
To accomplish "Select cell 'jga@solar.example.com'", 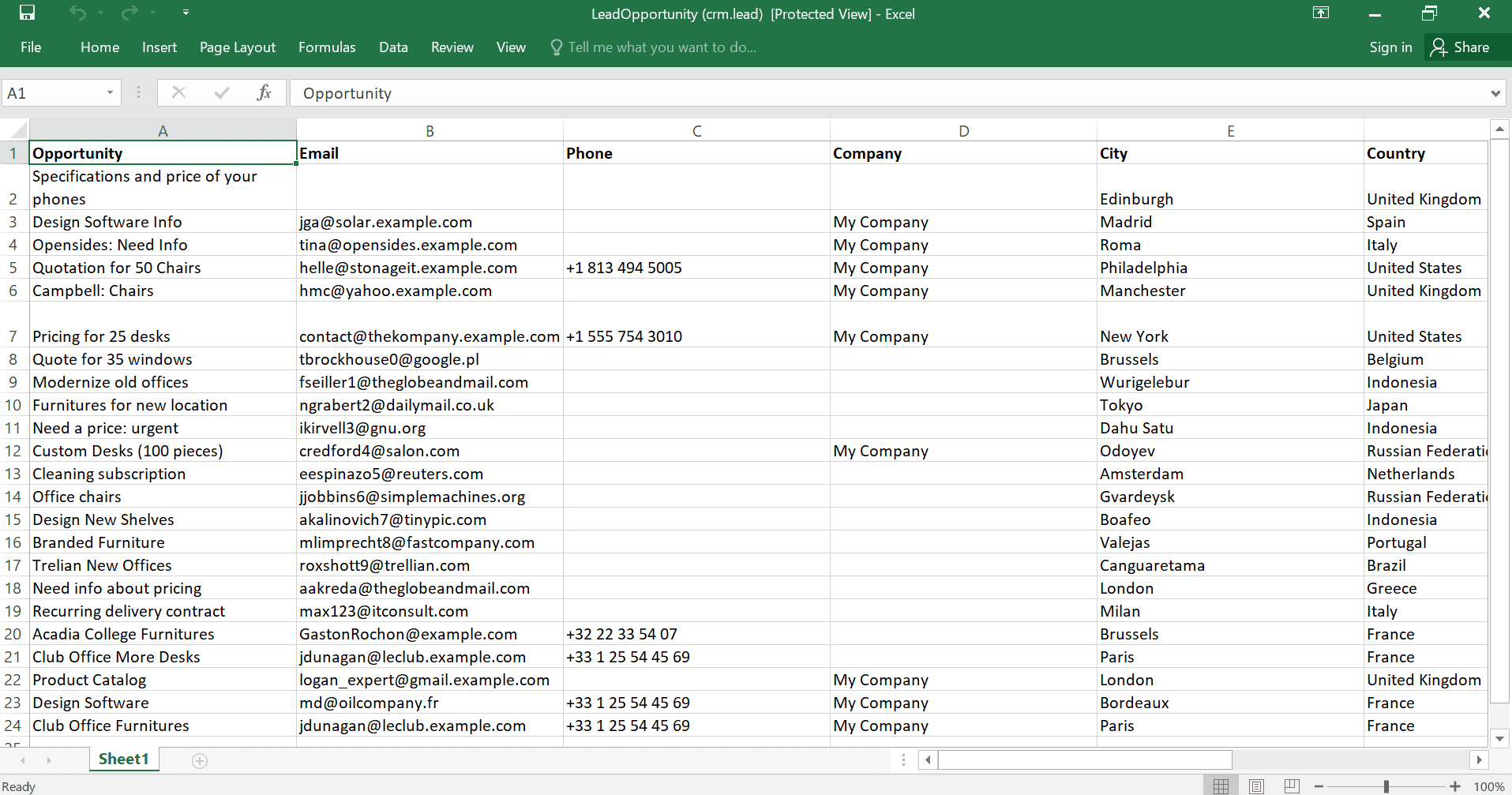I will click(x=430, y=222).
